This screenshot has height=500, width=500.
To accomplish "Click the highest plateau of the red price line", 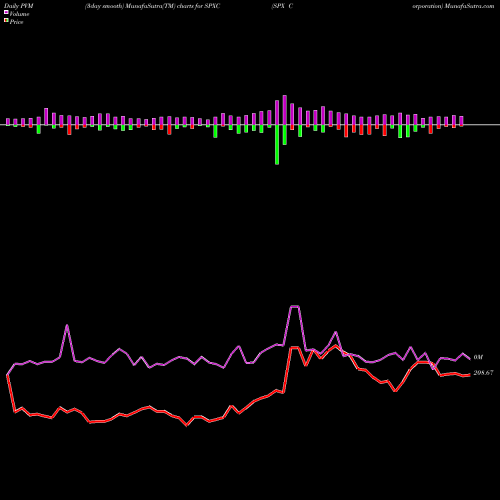I will point(295,348).
